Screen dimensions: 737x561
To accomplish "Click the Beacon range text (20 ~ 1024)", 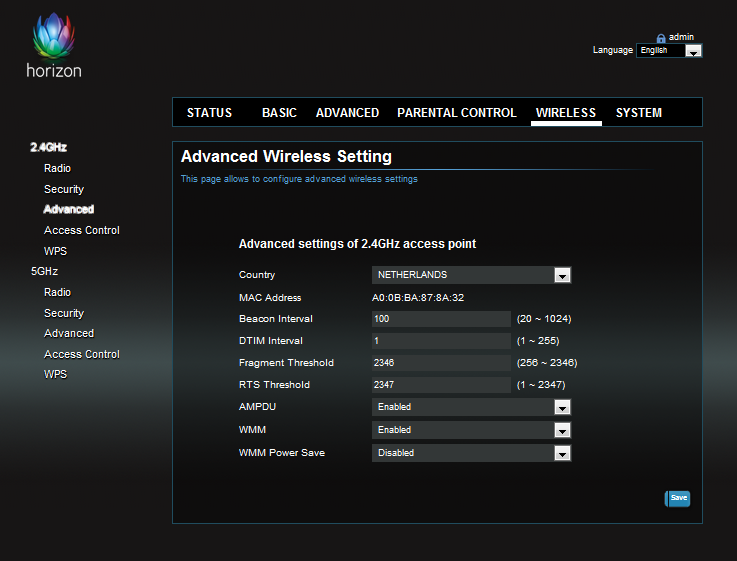I will click(544, 319).
